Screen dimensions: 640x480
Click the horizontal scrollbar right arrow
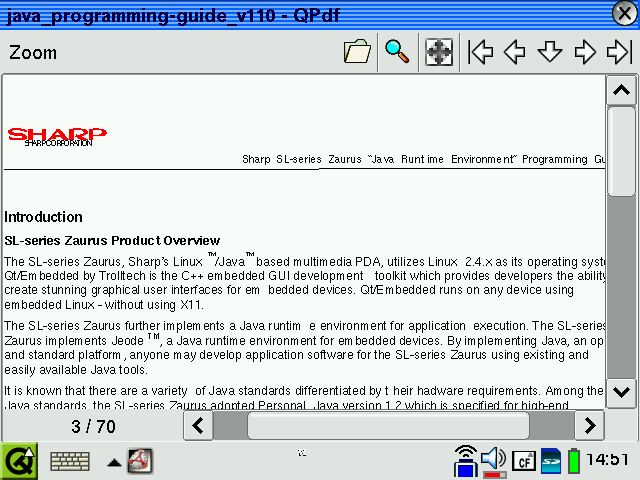[589, 426]
